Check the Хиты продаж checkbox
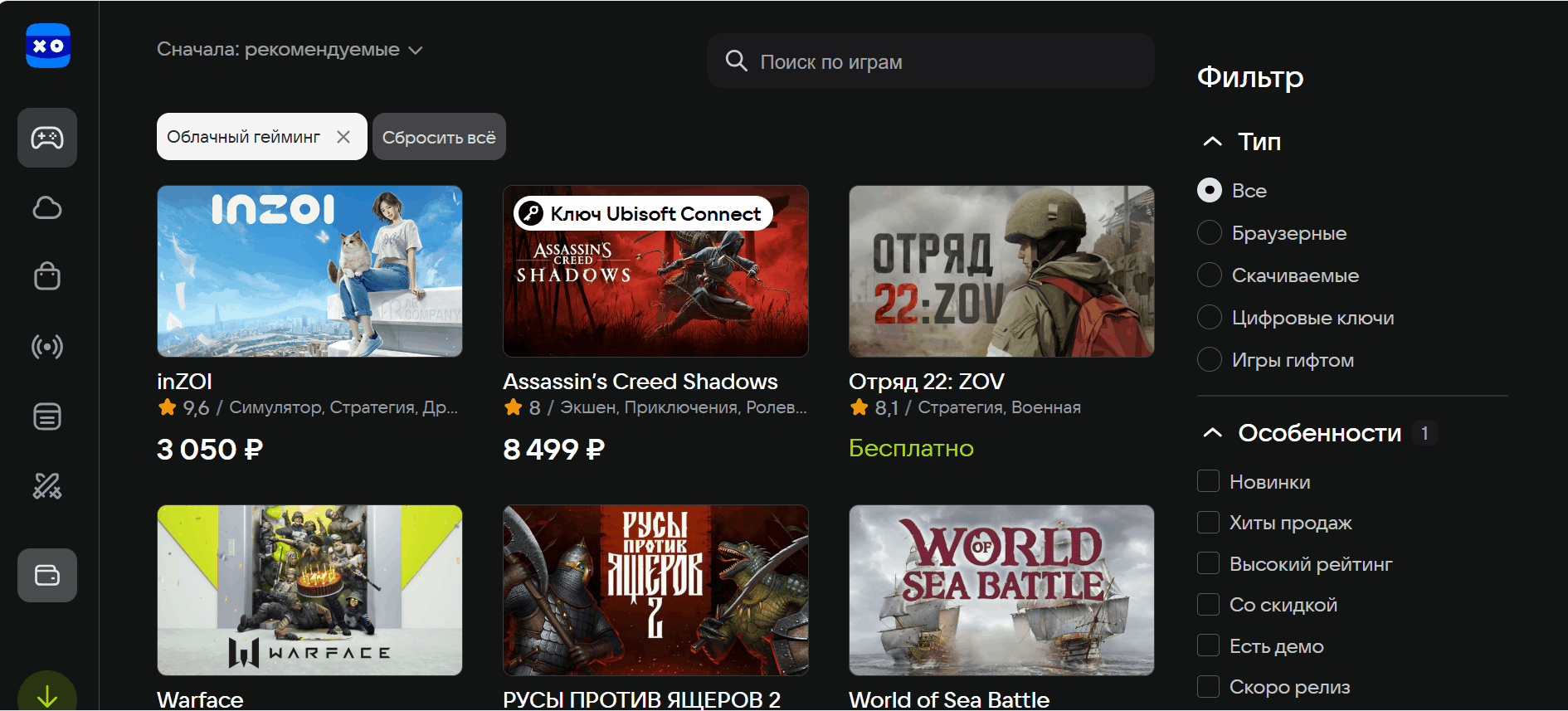The height and width of the screenshot is (711, 1568). coord(1208,522)
